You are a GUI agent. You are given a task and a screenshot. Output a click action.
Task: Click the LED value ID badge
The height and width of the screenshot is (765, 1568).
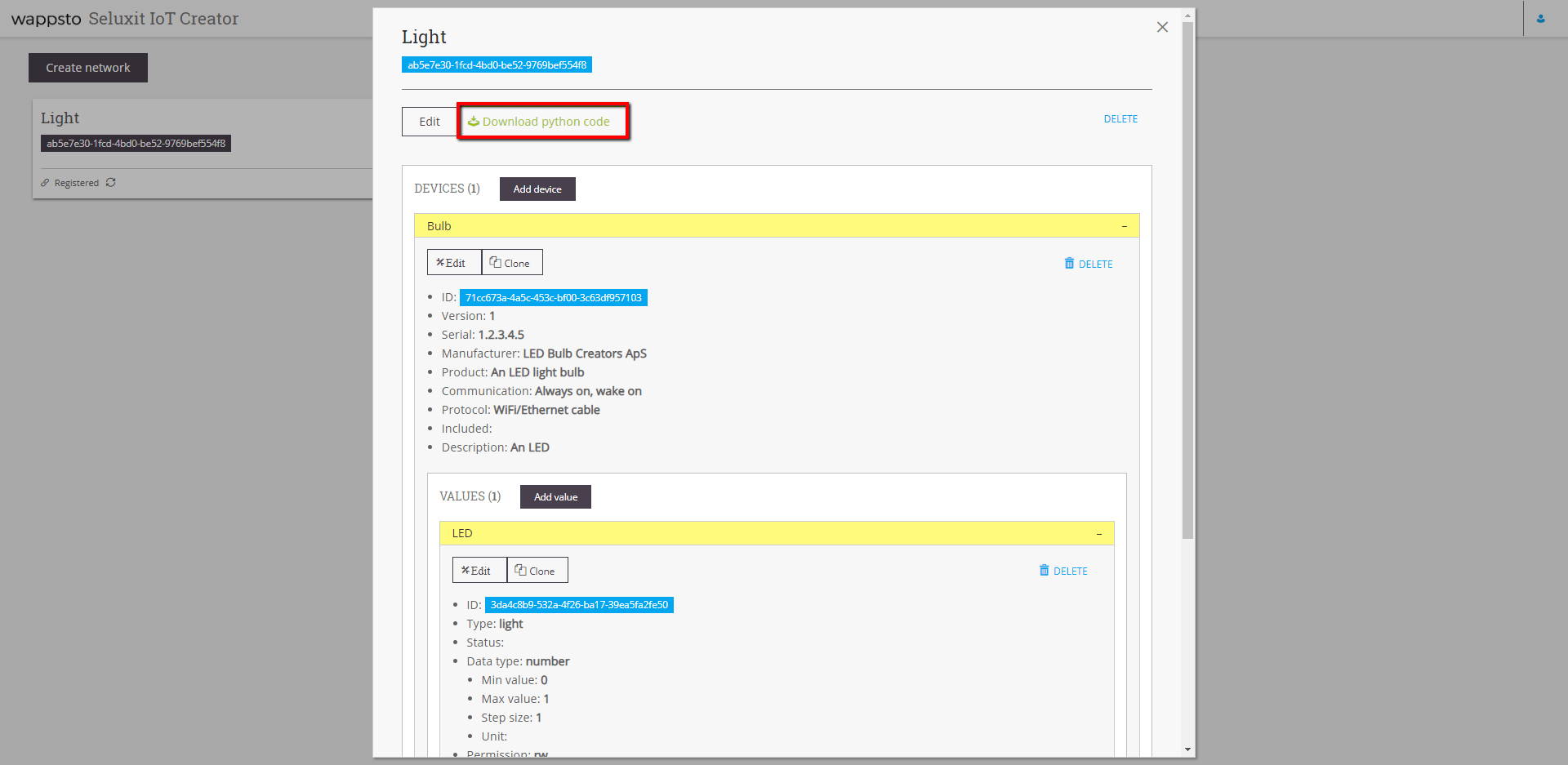[579, 605]
